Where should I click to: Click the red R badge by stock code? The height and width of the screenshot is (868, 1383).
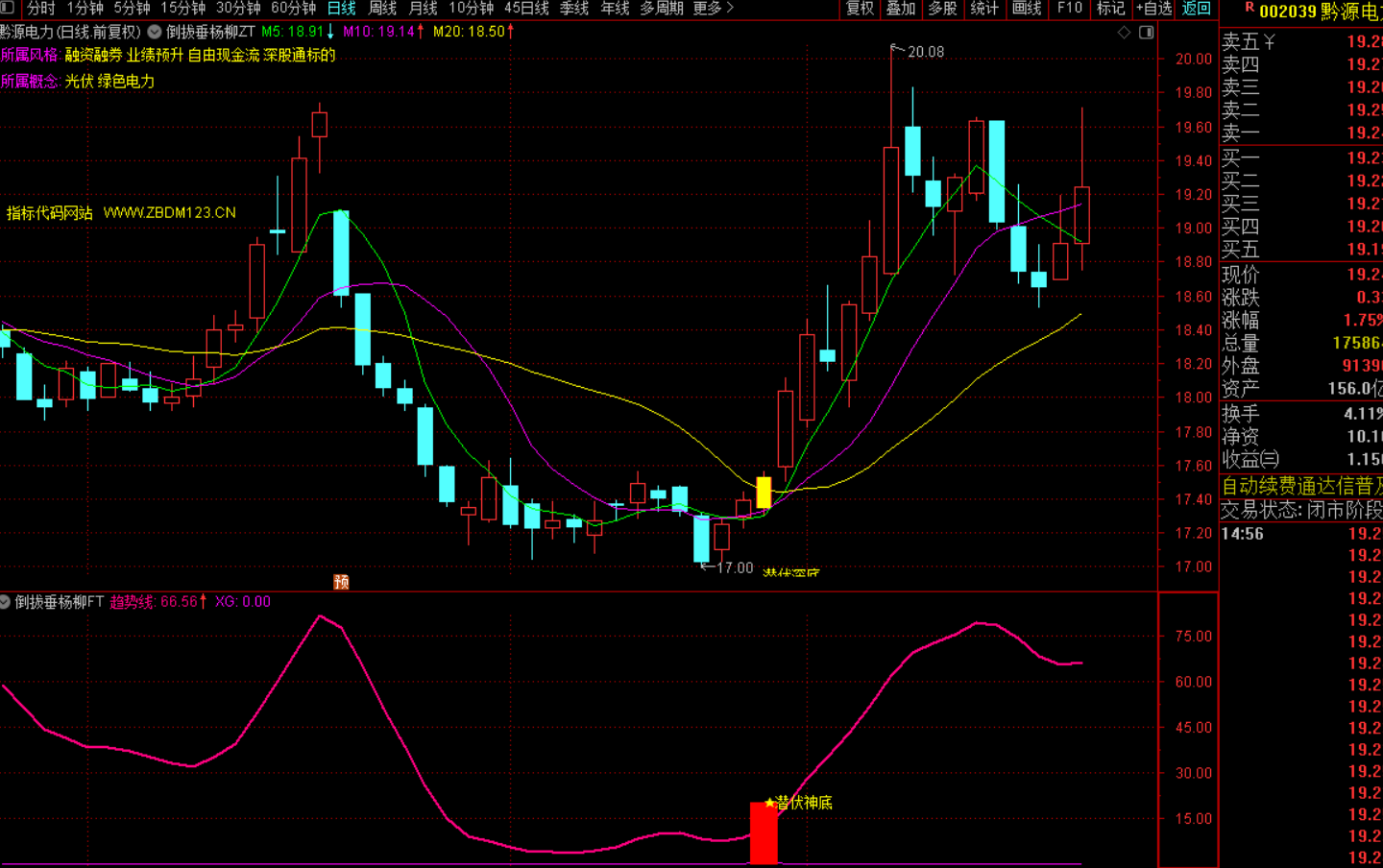(1250, 9)
